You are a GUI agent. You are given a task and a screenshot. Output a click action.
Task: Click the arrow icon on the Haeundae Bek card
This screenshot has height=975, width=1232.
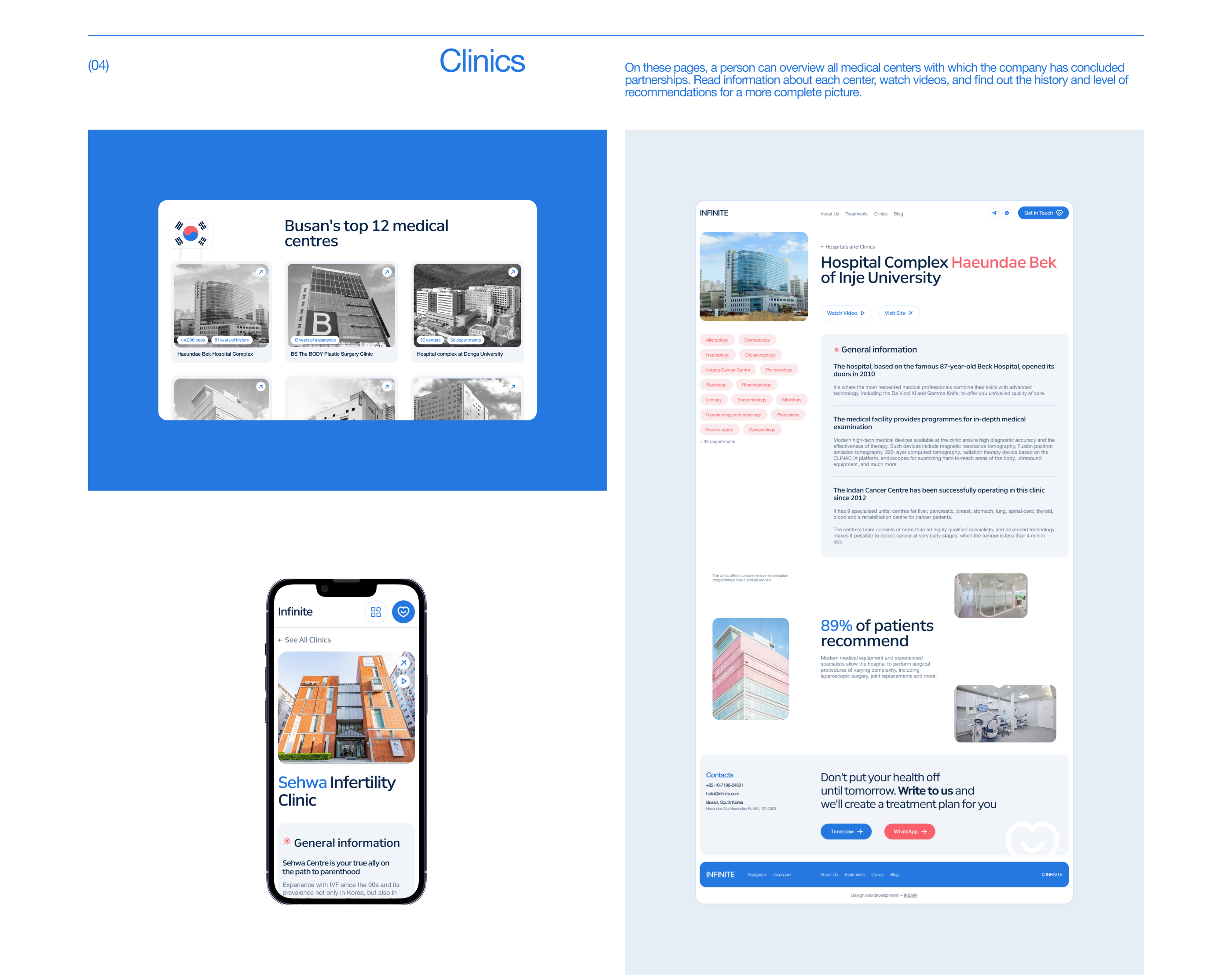[261, 272]
